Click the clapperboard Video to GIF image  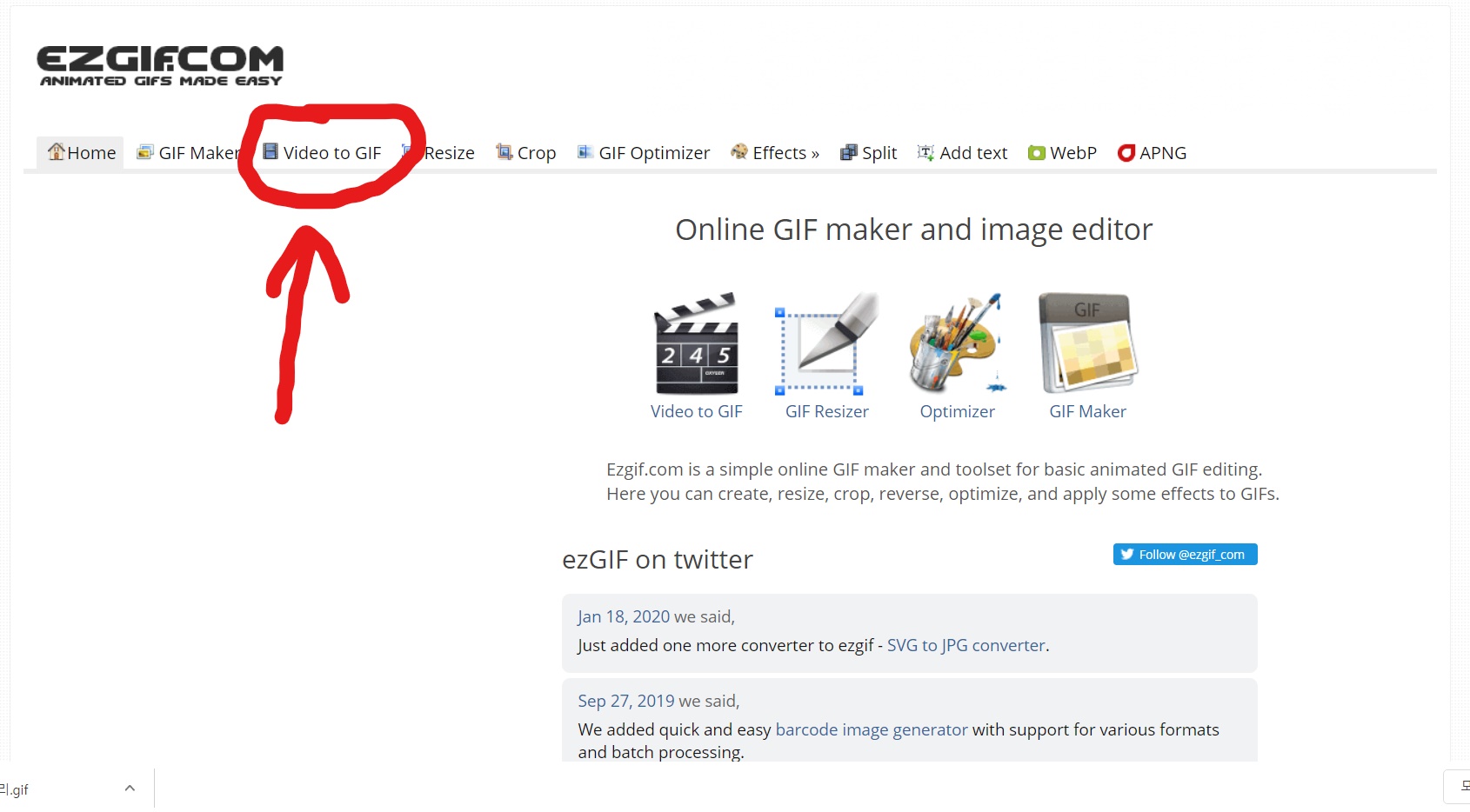[697, 343]
